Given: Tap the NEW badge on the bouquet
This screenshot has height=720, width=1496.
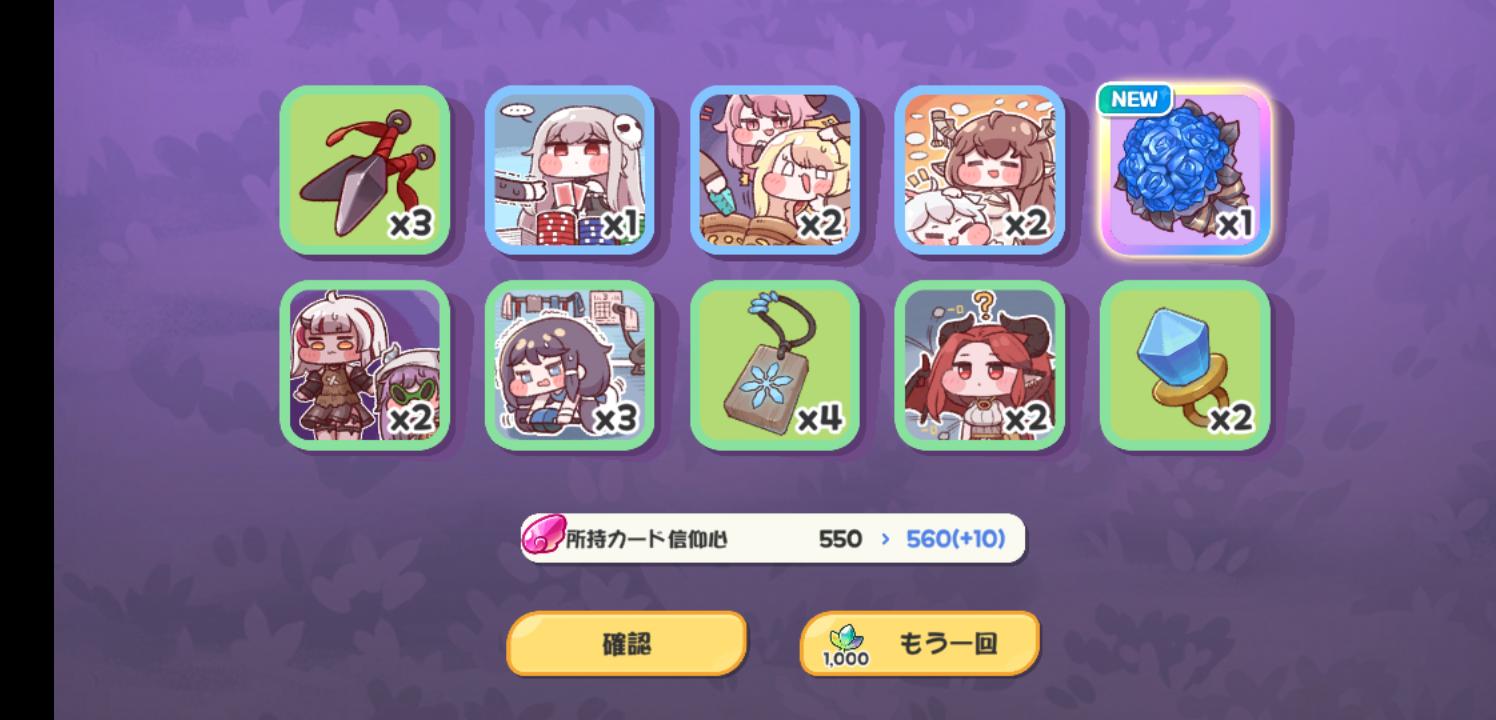Looking at the screenshot, I should point(1134,99).
